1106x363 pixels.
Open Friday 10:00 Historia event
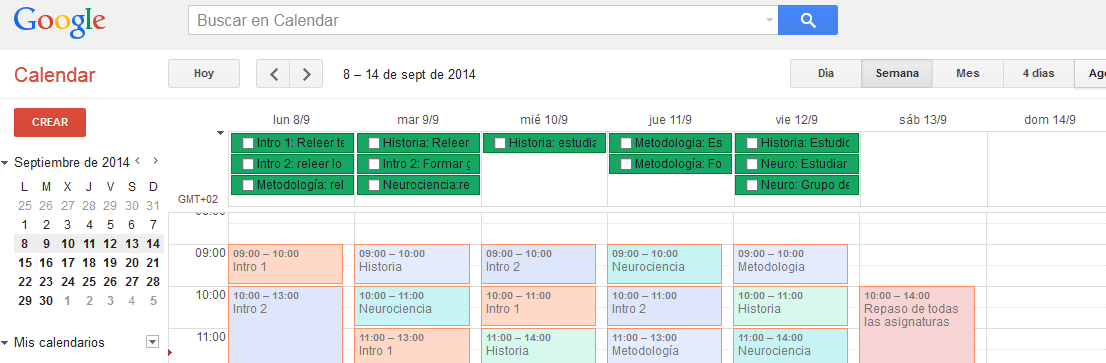pos(790,306)
